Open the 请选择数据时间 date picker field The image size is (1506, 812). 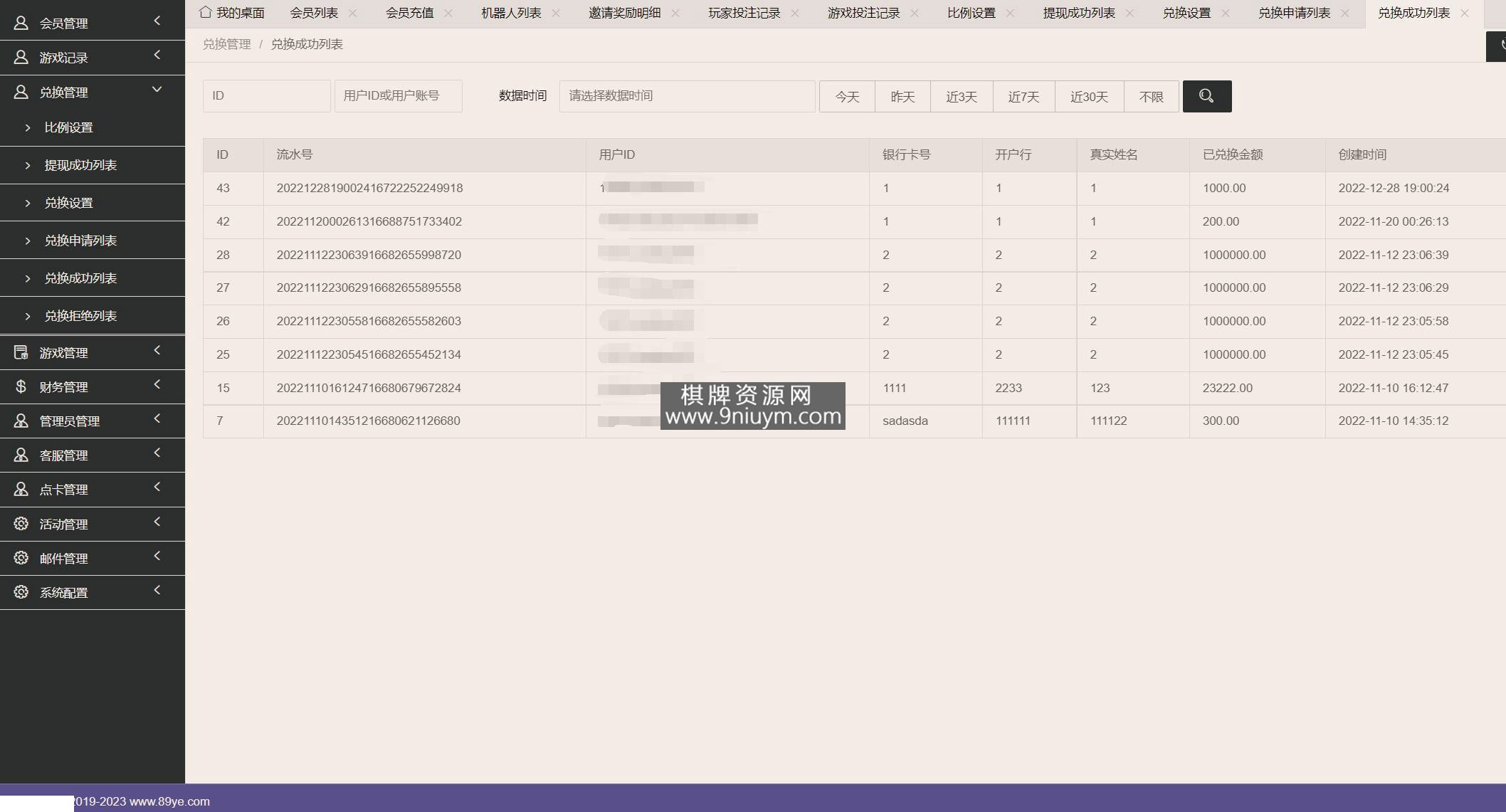(x=687, y=95)
